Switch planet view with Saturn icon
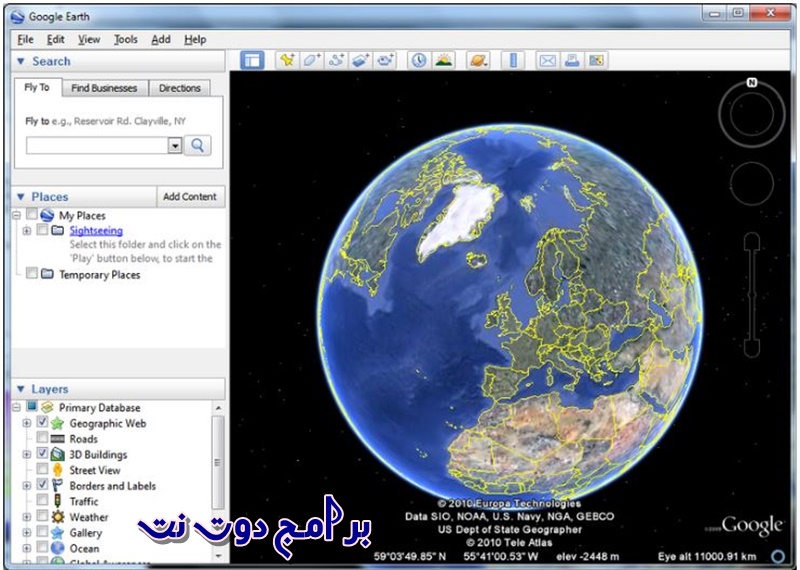The width and height of the screenshot is (800, 570). point(478,60)
